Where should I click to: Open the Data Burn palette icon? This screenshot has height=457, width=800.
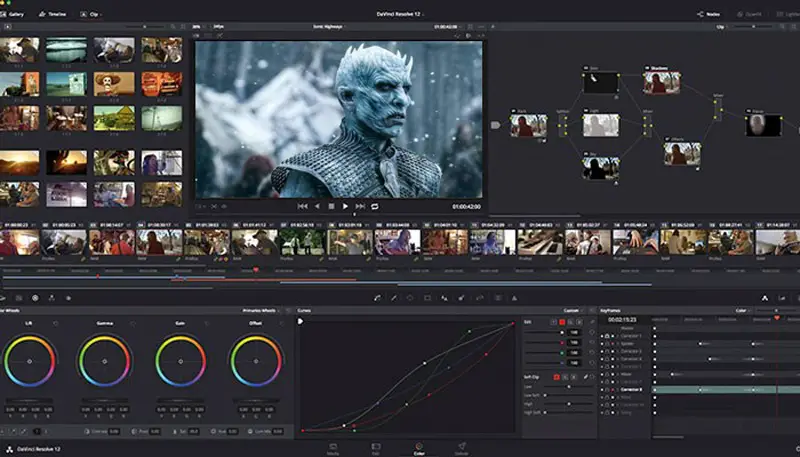(x=514, y=298)
